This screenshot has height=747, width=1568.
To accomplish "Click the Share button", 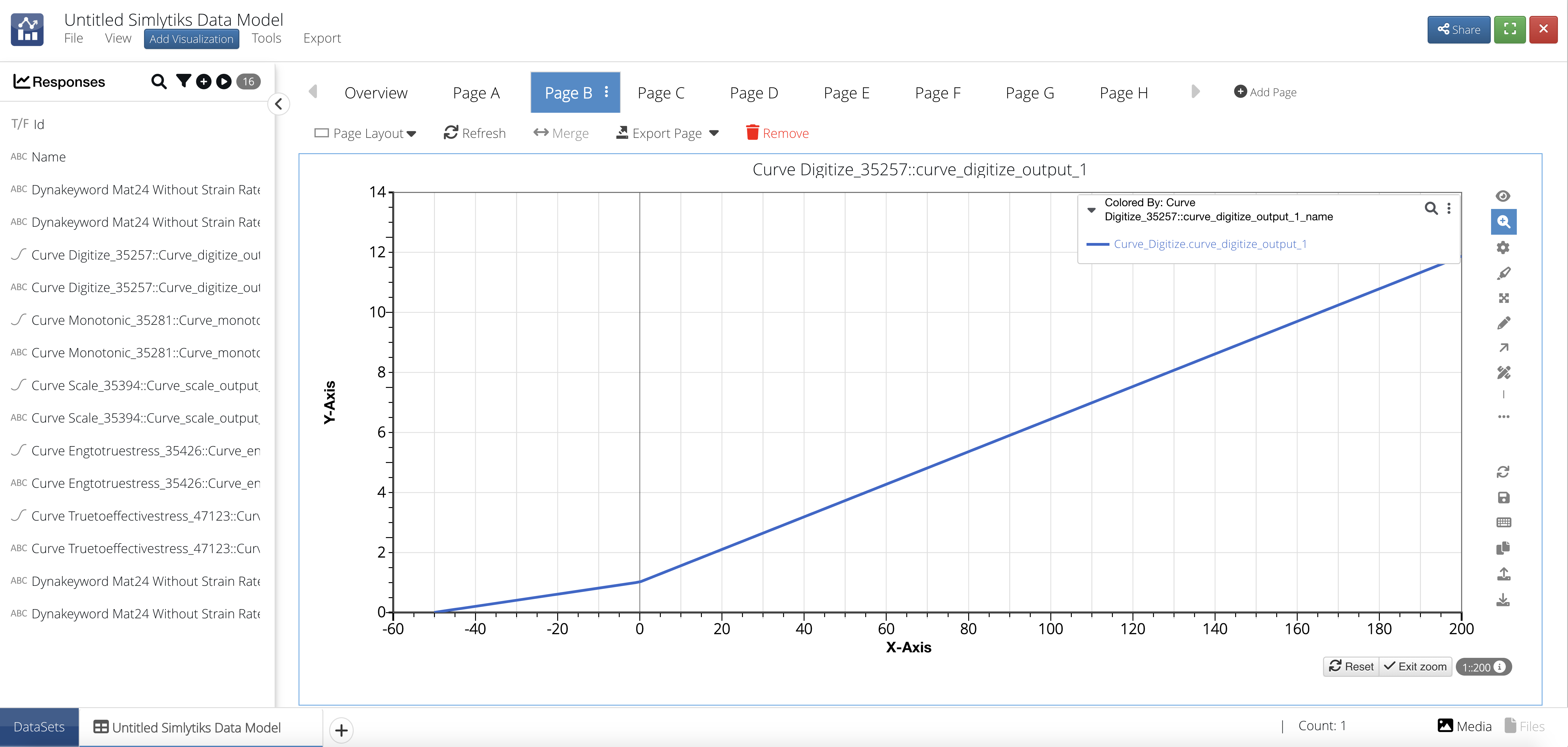I will [x=1459, y=29].
